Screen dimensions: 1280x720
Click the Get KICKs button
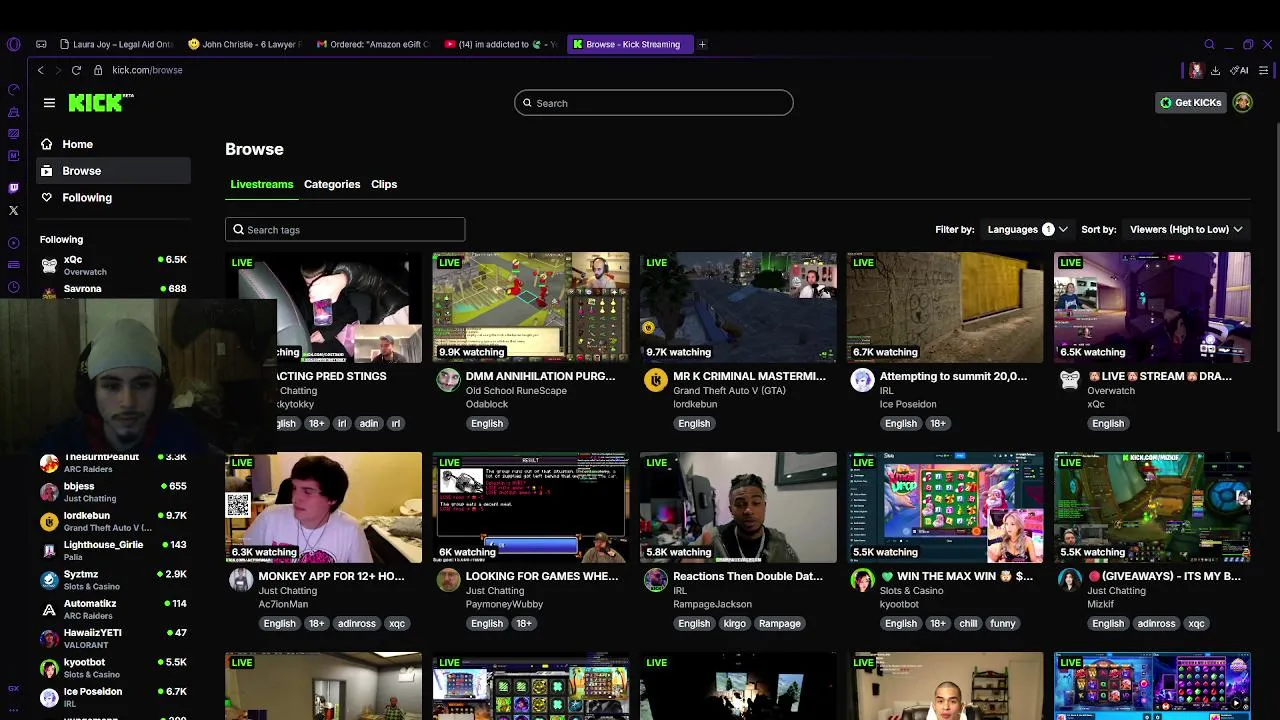pos(1190,102)
